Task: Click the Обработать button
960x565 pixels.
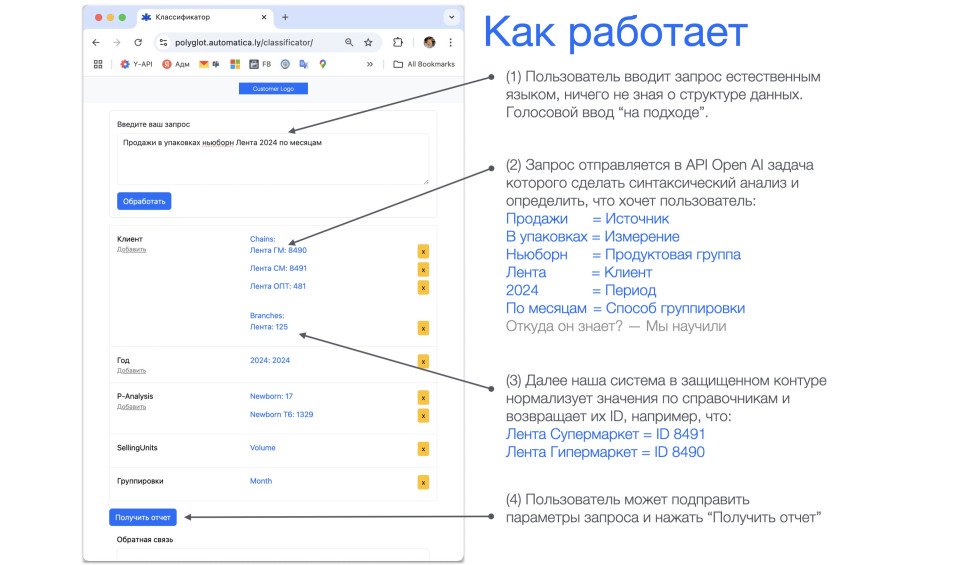Action: pos(144,201)
